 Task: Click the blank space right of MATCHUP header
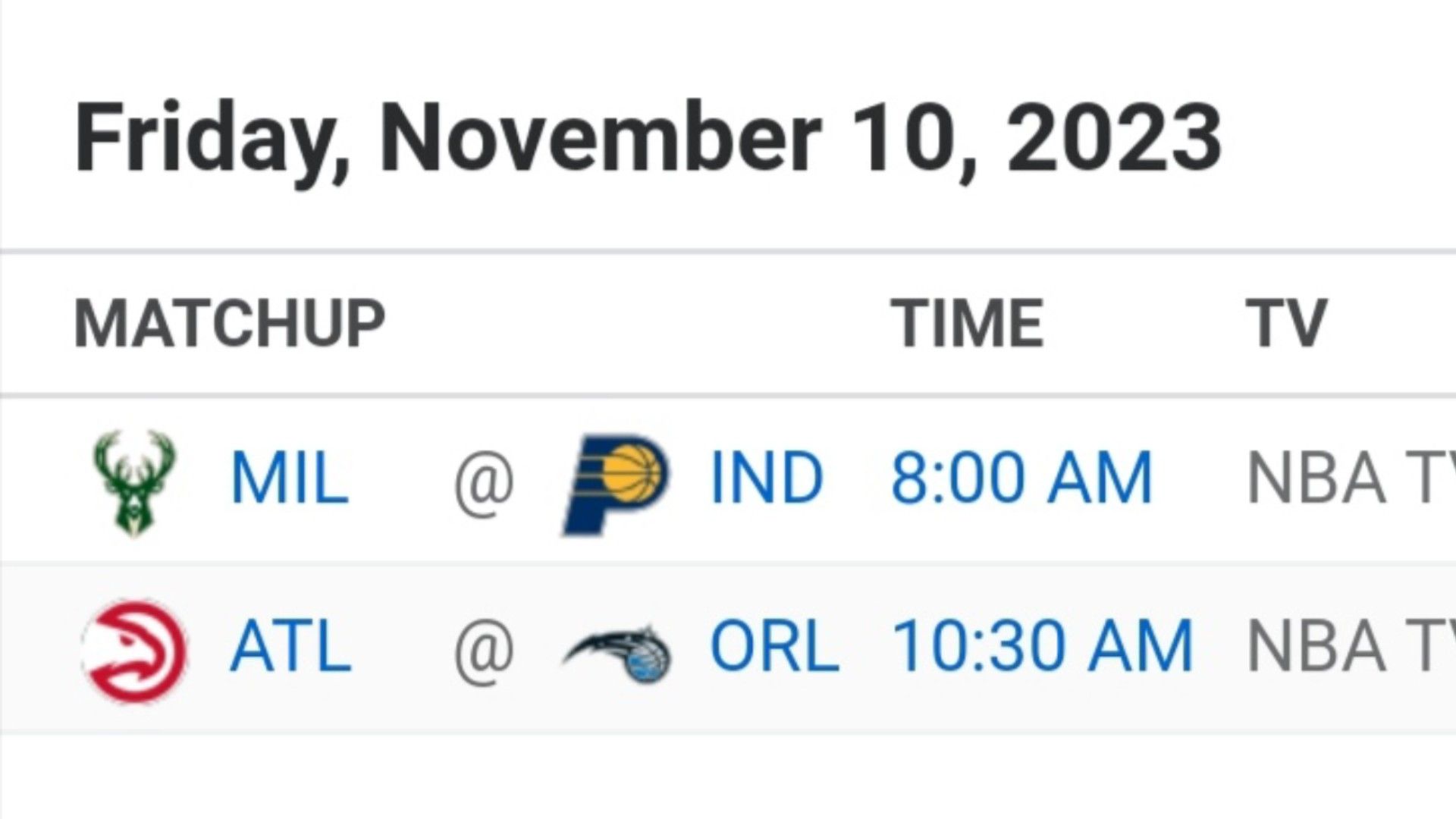[x=637, y=324]
